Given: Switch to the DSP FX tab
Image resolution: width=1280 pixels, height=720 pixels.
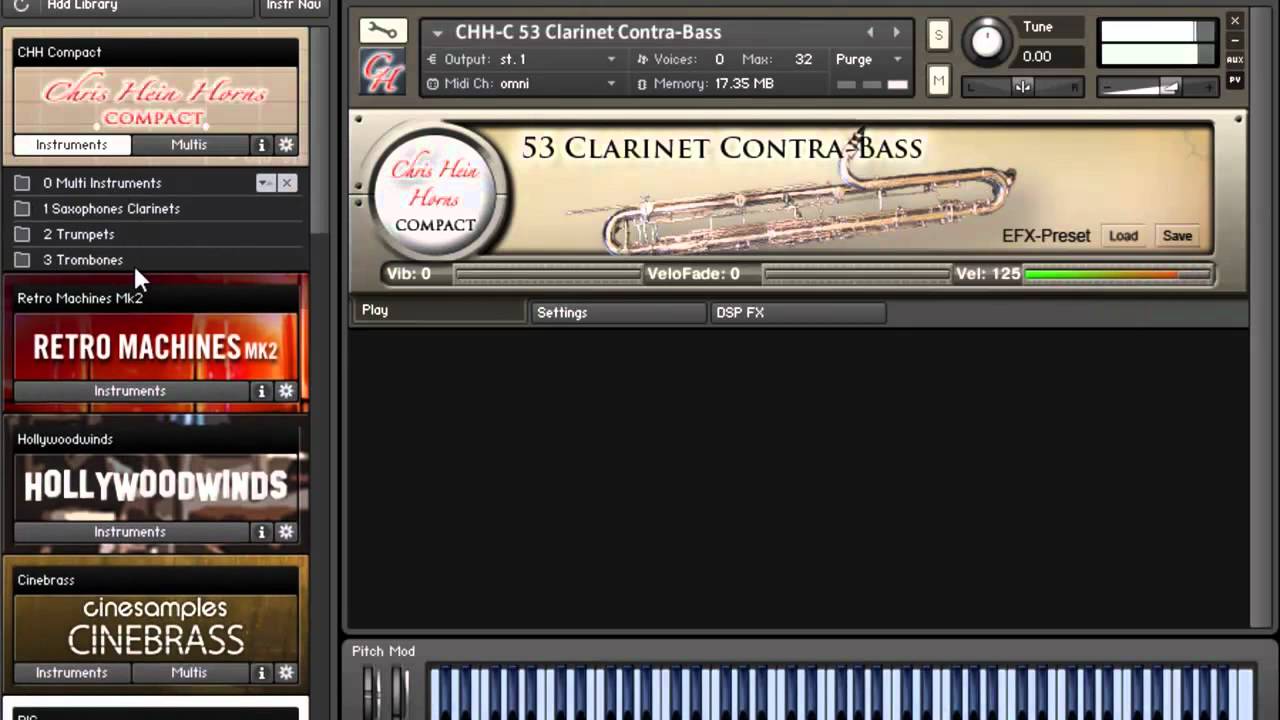Looking at the screenshot, I should point(798,313).
